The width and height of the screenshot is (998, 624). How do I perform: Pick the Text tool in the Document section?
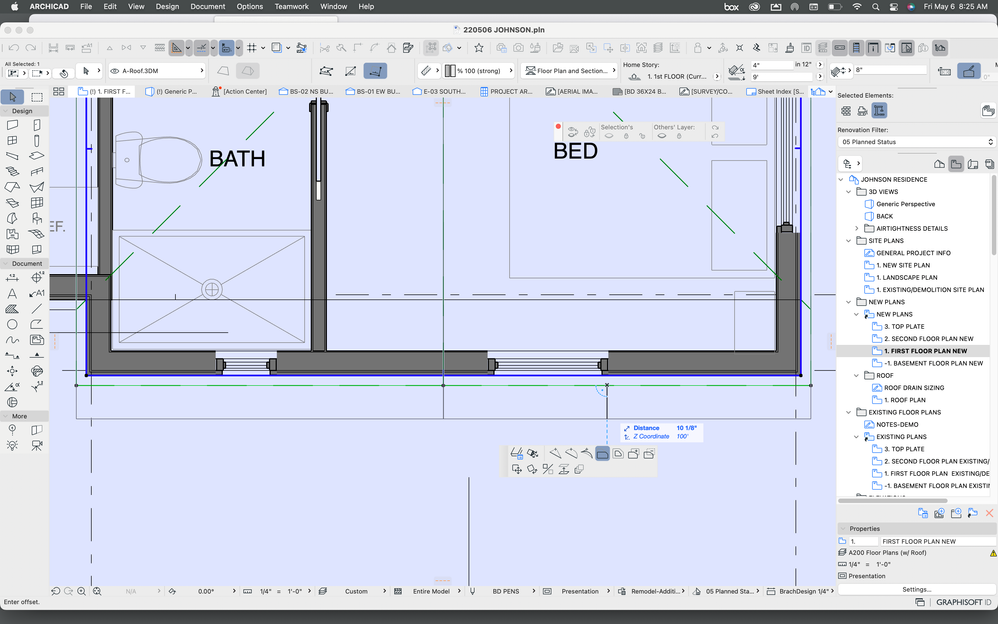pos(12,294)
